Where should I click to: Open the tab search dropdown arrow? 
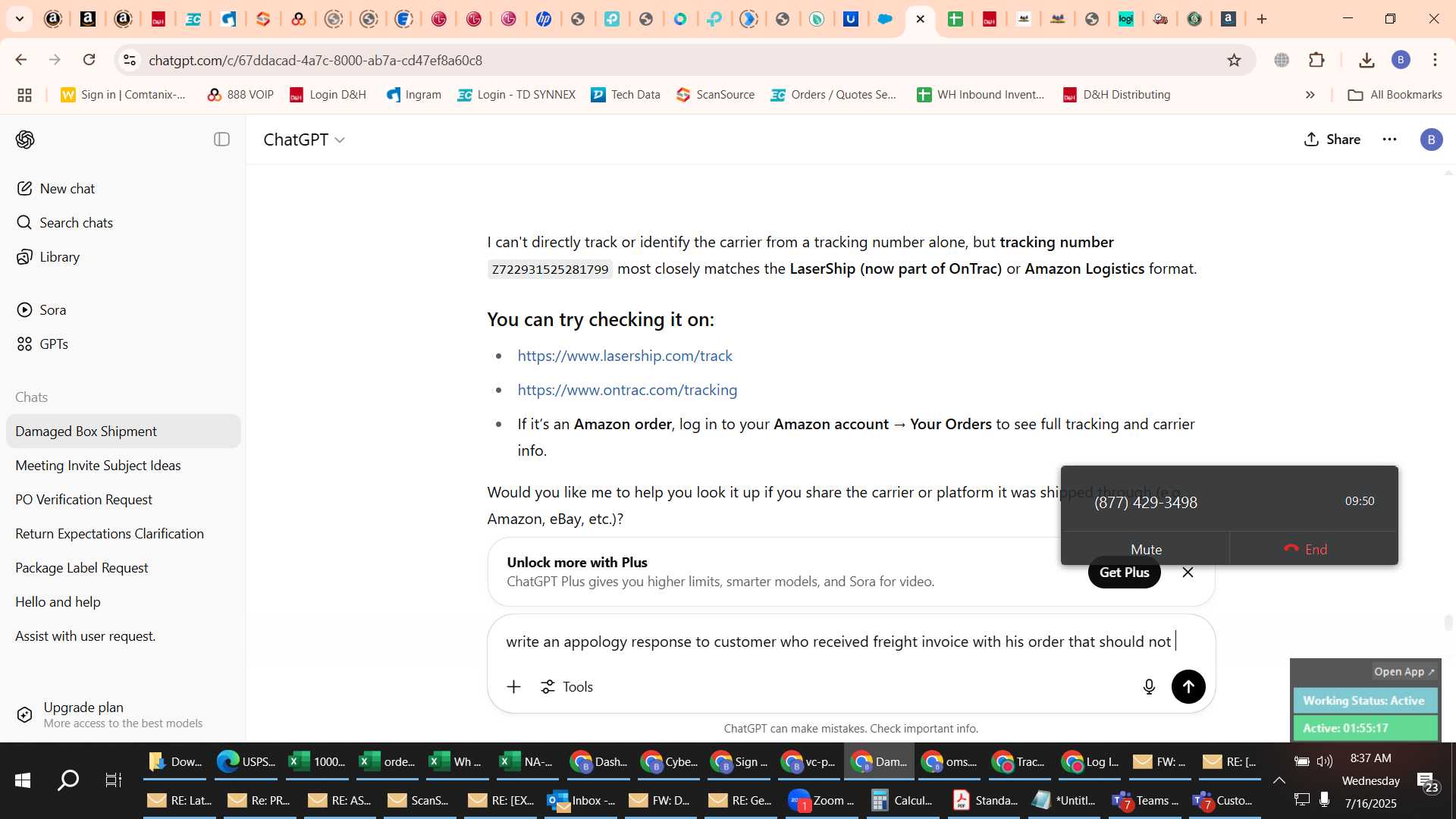click(x=20, y=19)
